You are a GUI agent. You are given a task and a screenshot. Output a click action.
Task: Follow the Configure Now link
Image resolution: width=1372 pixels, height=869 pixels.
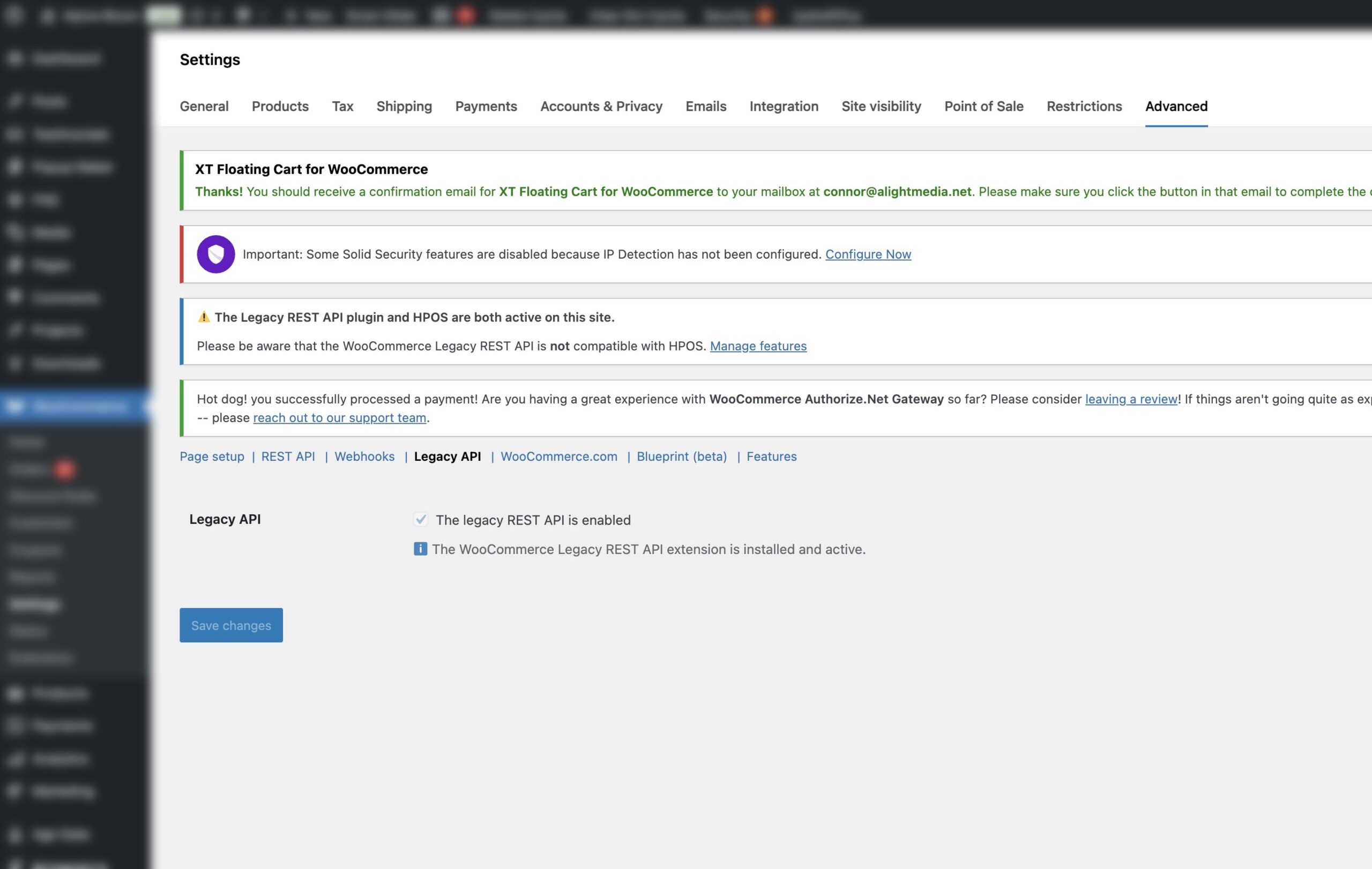point(868,254)
